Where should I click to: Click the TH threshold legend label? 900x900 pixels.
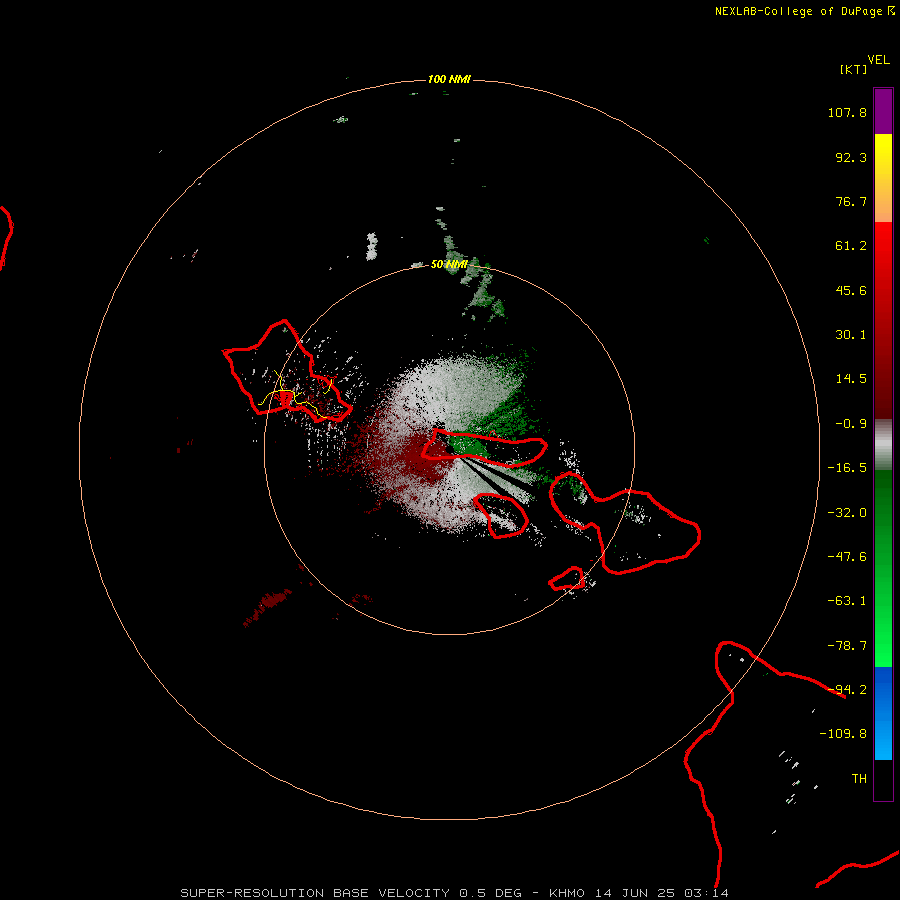point(859,779)
